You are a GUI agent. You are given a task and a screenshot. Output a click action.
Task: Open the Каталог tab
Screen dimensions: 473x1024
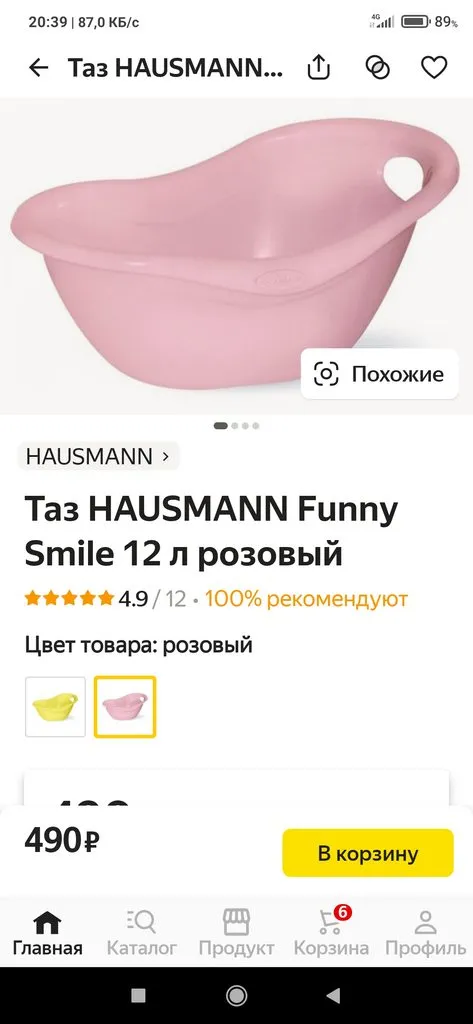pos(142,933)
